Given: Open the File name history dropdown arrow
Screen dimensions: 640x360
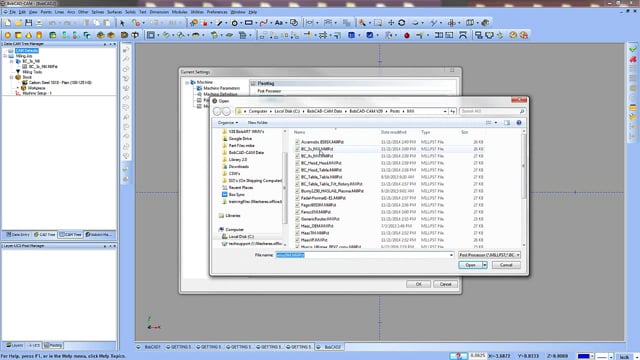Looking at the screenshot, I should click(x=451, y=255).
